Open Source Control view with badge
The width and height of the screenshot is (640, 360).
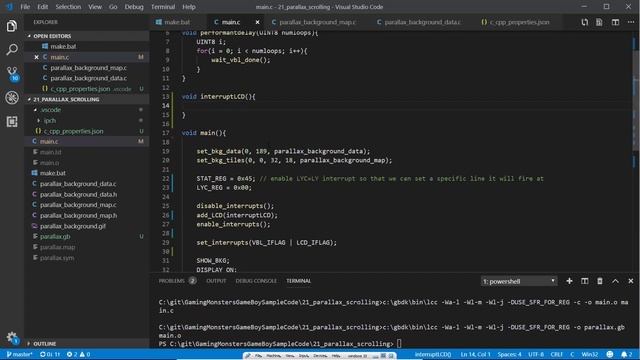point(13,74)
